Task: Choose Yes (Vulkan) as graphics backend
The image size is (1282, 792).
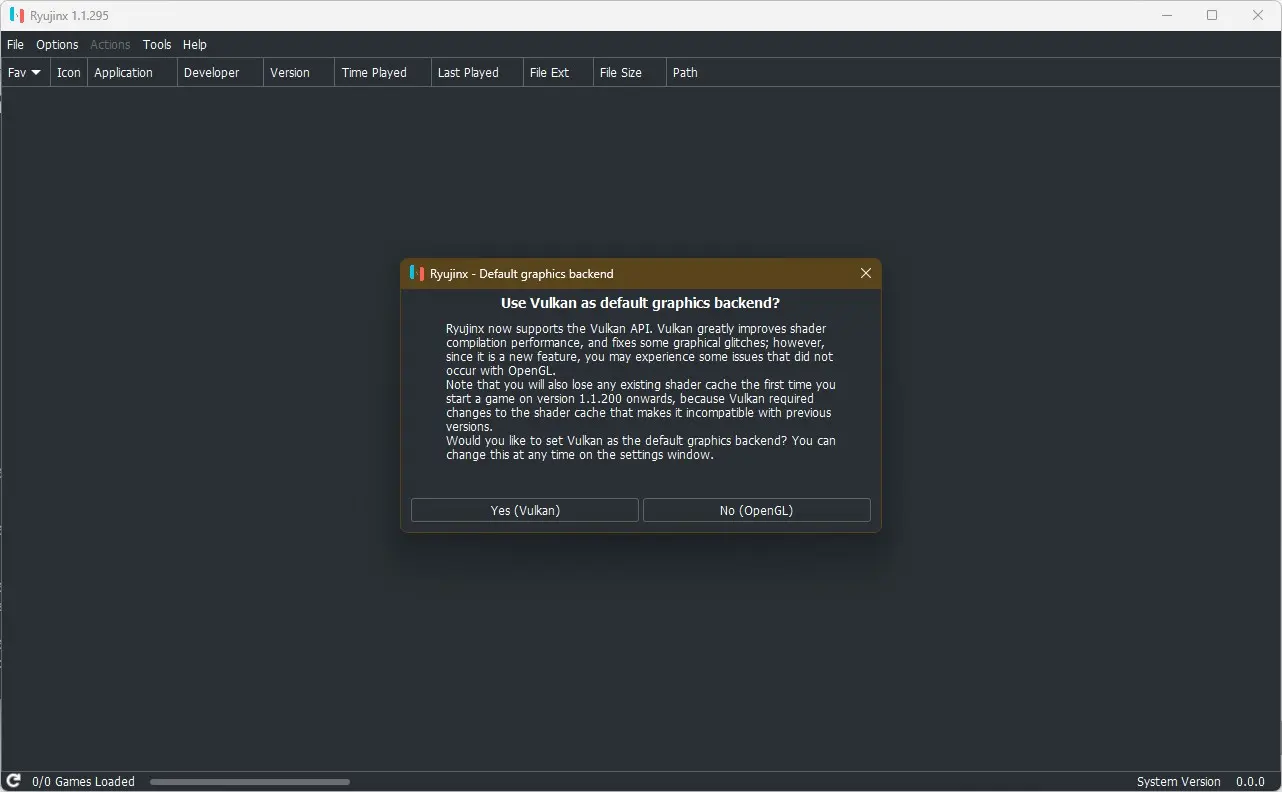Action: click(525, 510)
